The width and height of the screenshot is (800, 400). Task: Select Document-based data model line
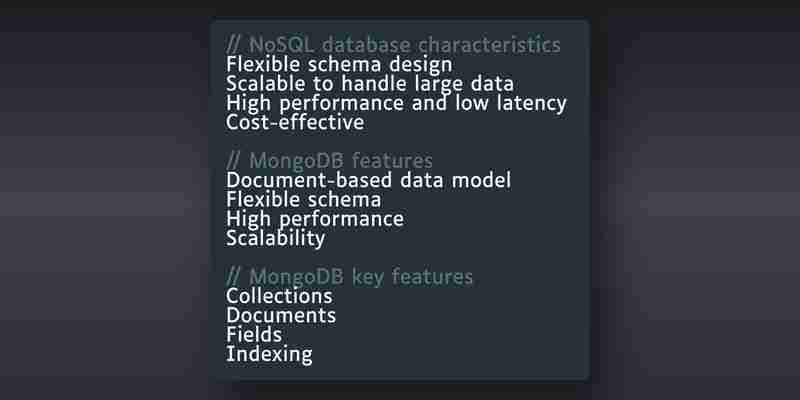(x=368, y=180)
